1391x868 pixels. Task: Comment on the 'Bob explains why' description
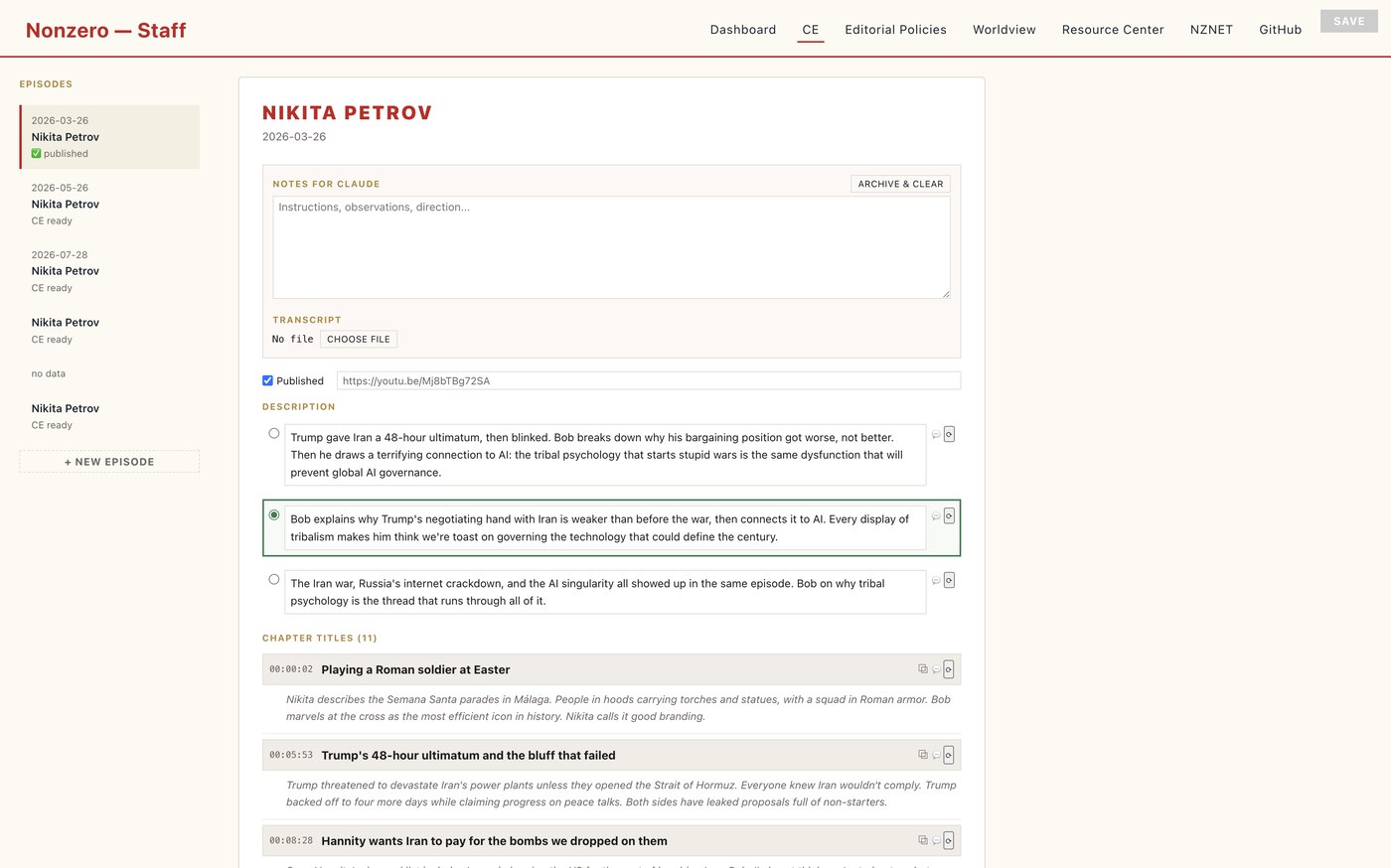pos(936,516)
